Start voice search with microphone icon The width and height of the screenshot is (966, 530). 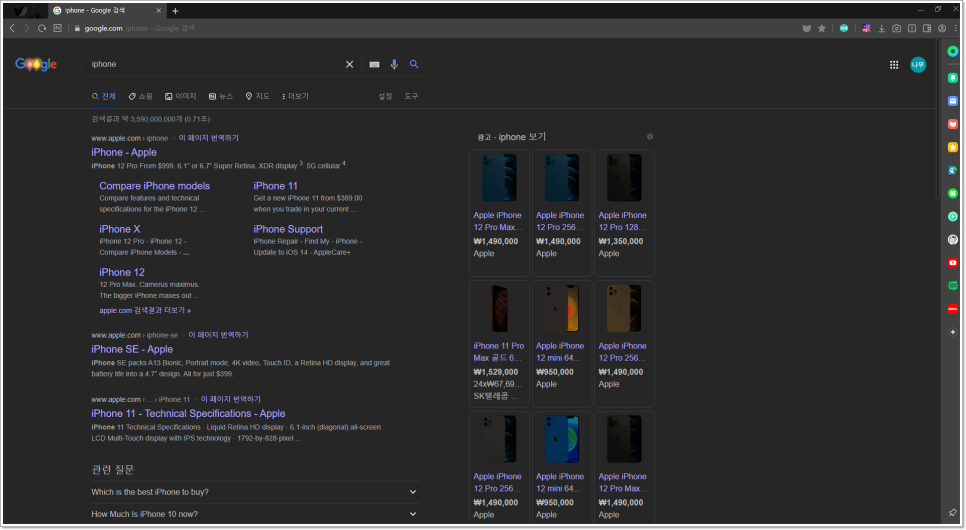pos(394,64)
